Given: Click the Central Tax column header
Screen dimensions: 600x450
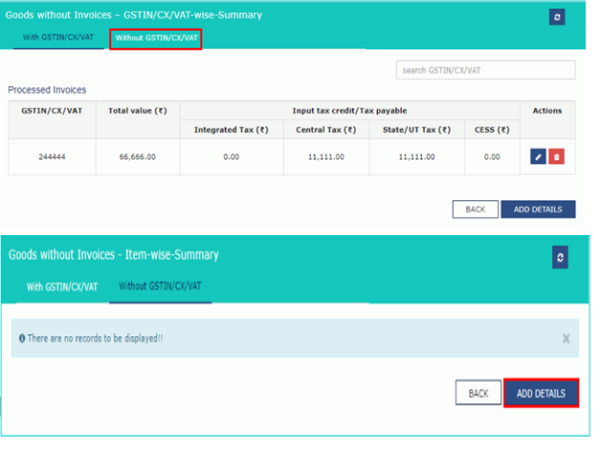Looking at the screenshot, I should tap(326, 130).
